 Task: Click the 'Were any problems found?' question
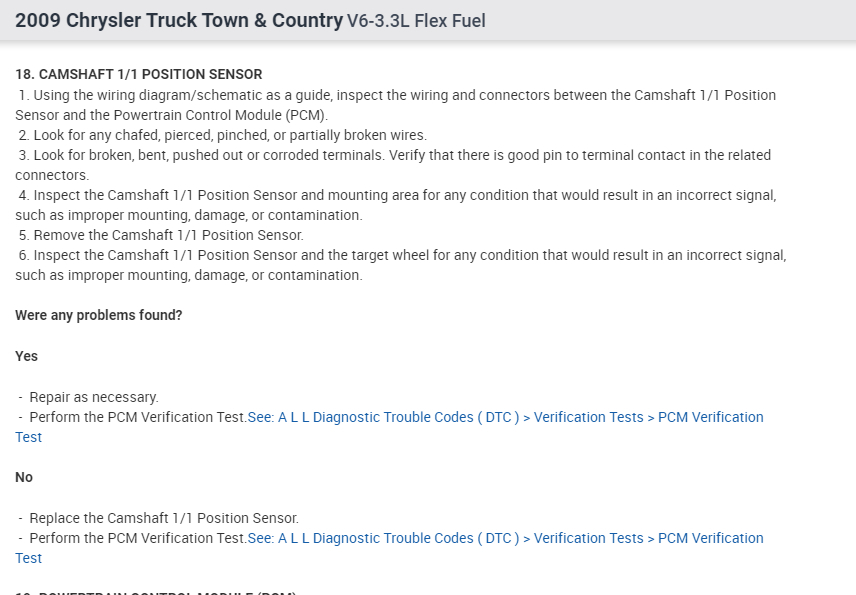coord(99,315)
